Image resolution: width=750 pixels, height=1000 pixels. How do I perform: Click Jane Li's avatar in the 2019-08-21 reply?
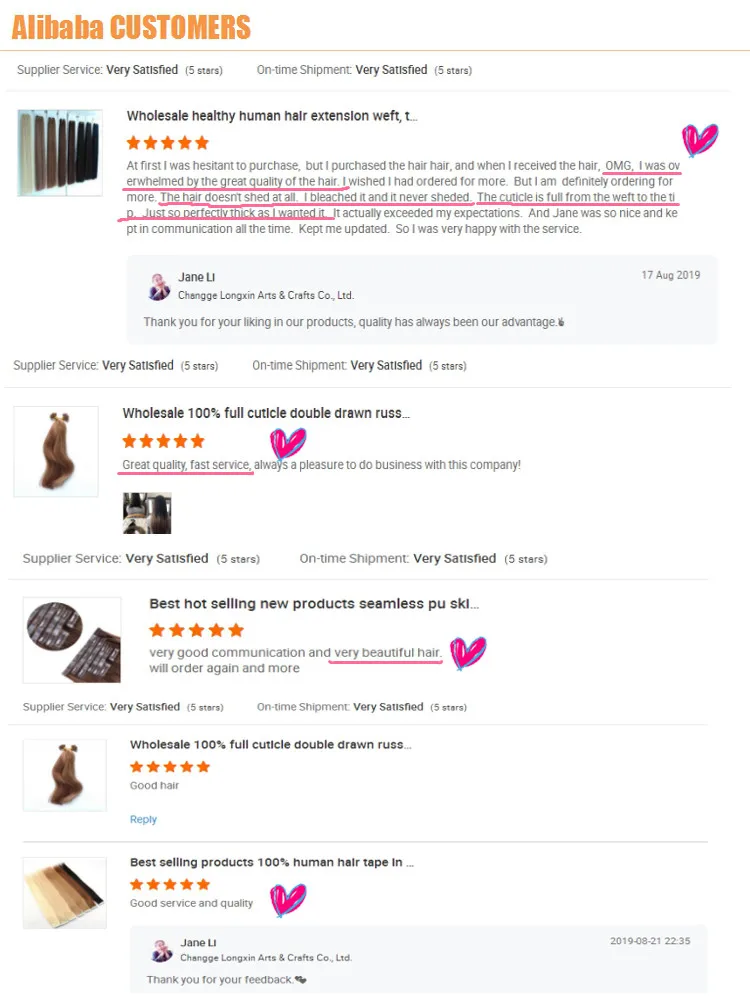point(162,950)
